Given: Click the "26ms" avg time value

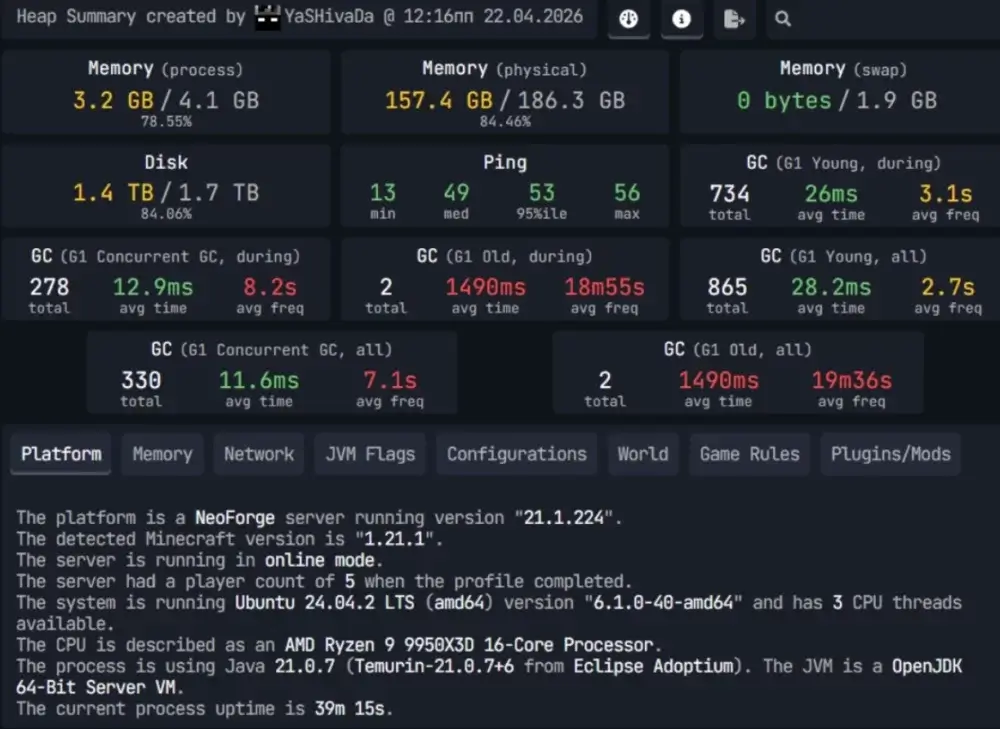Looking at the screenshot, I should tap(831, 193).
